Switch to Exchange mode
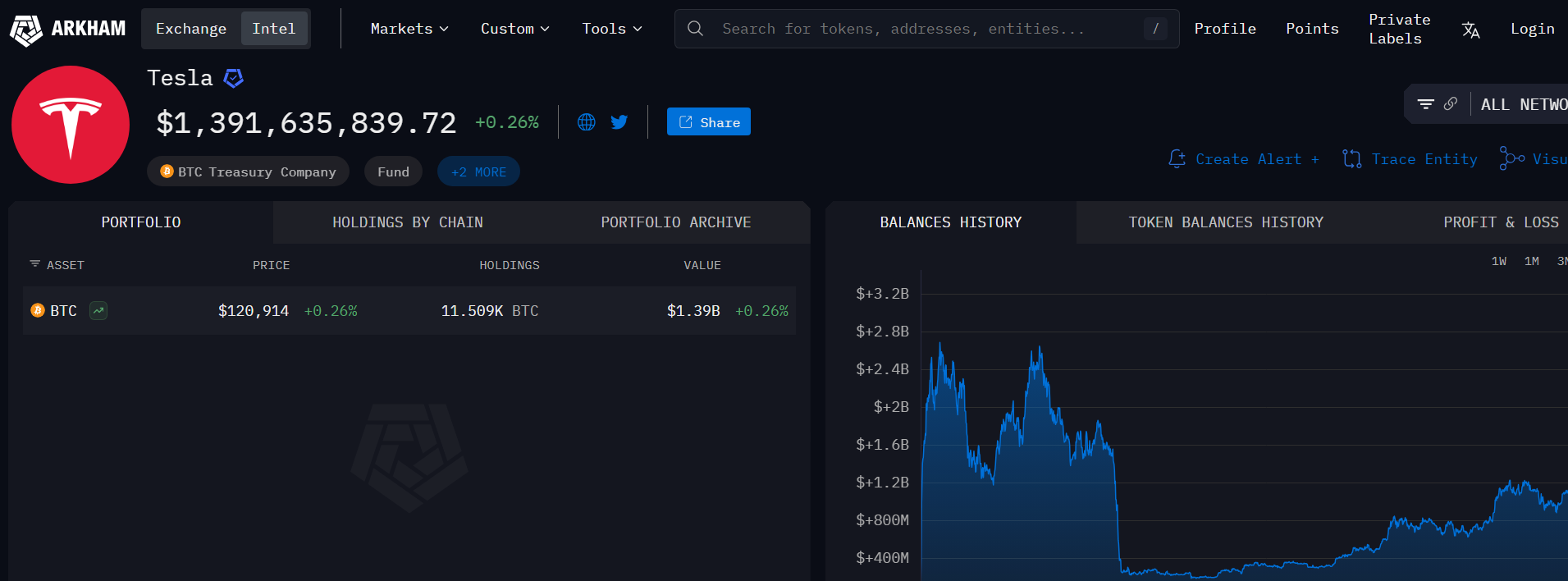Image resolution: width=1568 pixels, height=581 pixels. 191,29
